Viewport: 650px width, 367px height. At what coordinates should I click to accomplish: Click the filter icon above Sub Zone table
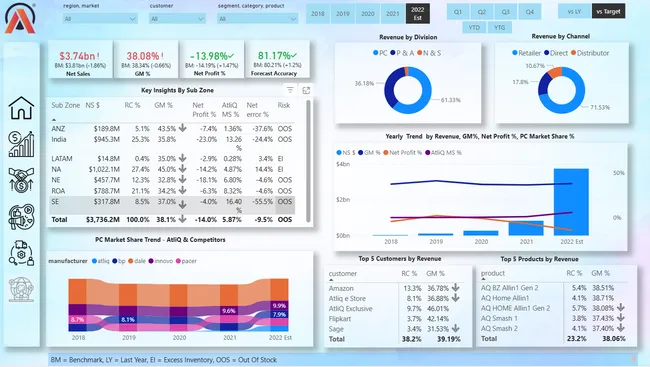(290, 90)
